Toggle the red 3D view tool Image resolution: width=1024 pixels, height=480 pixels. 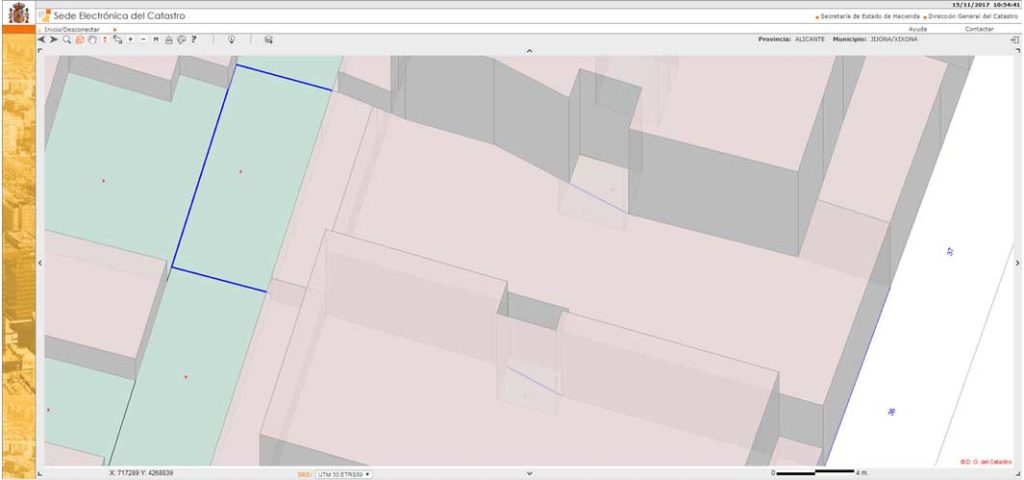pyautogui.click(x=78, y=39)
